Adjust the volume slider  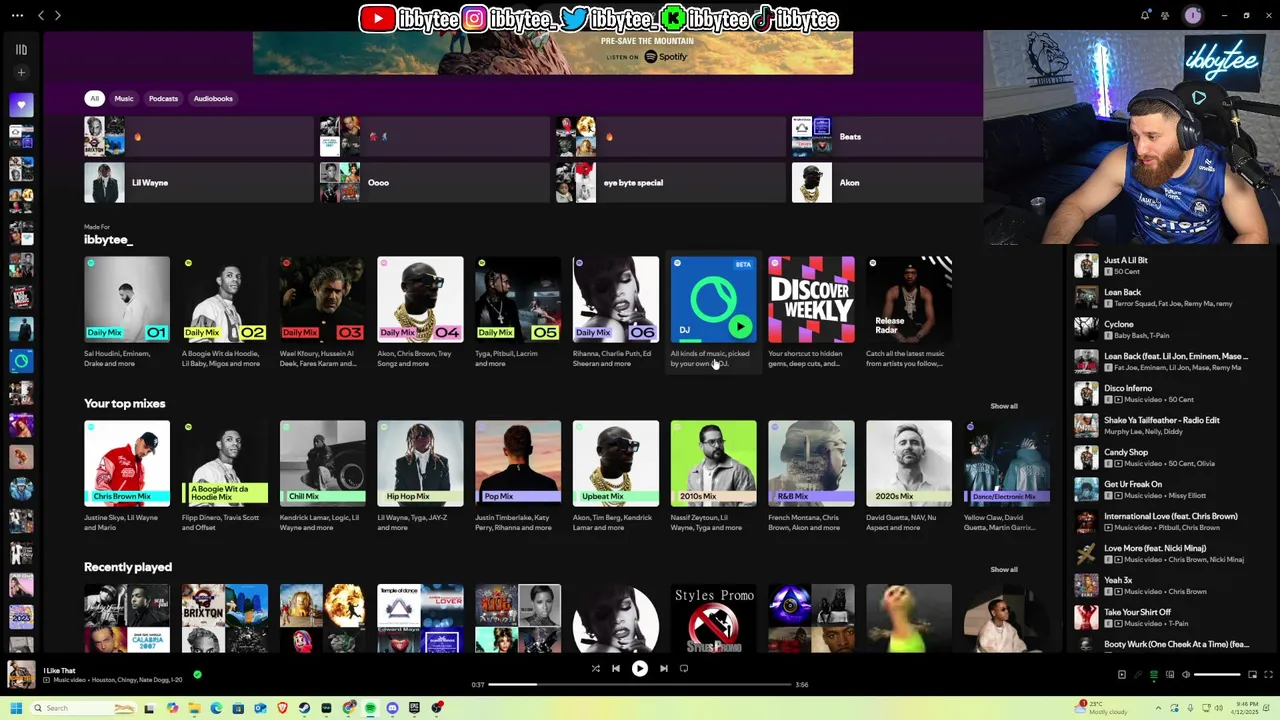(x=1217, y=675)
